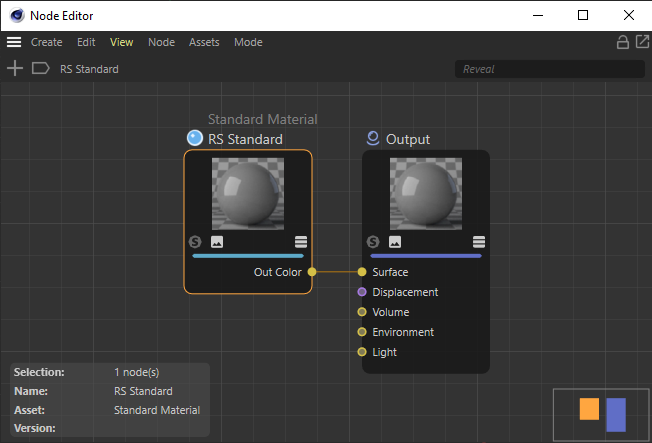652x443 pixels.
Task: Click the Light input port
Action: [x=362, y=352]
